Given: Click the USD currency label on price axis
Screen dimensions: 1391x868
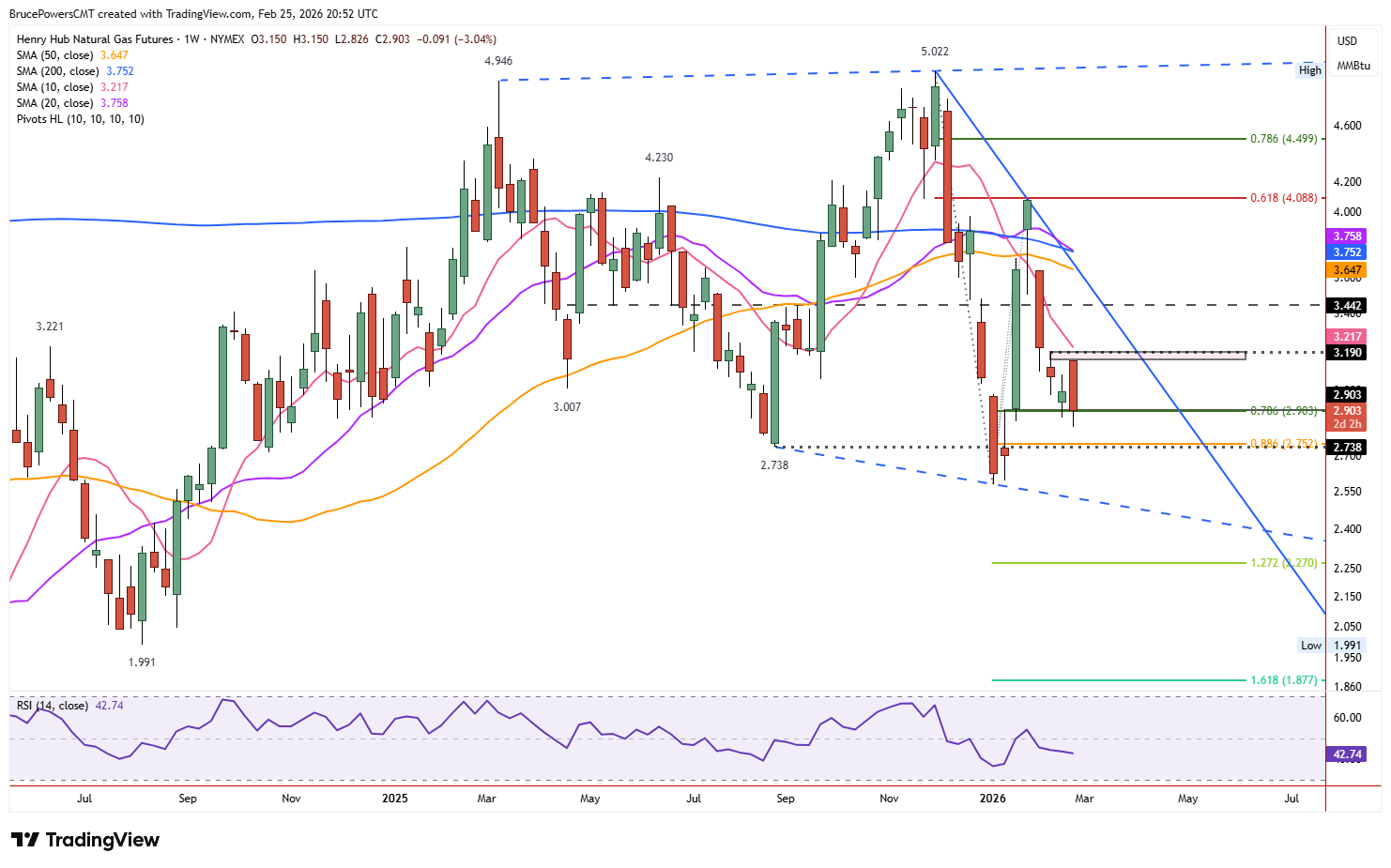Looking at the screenshot, I should (x=1347, y=41).
